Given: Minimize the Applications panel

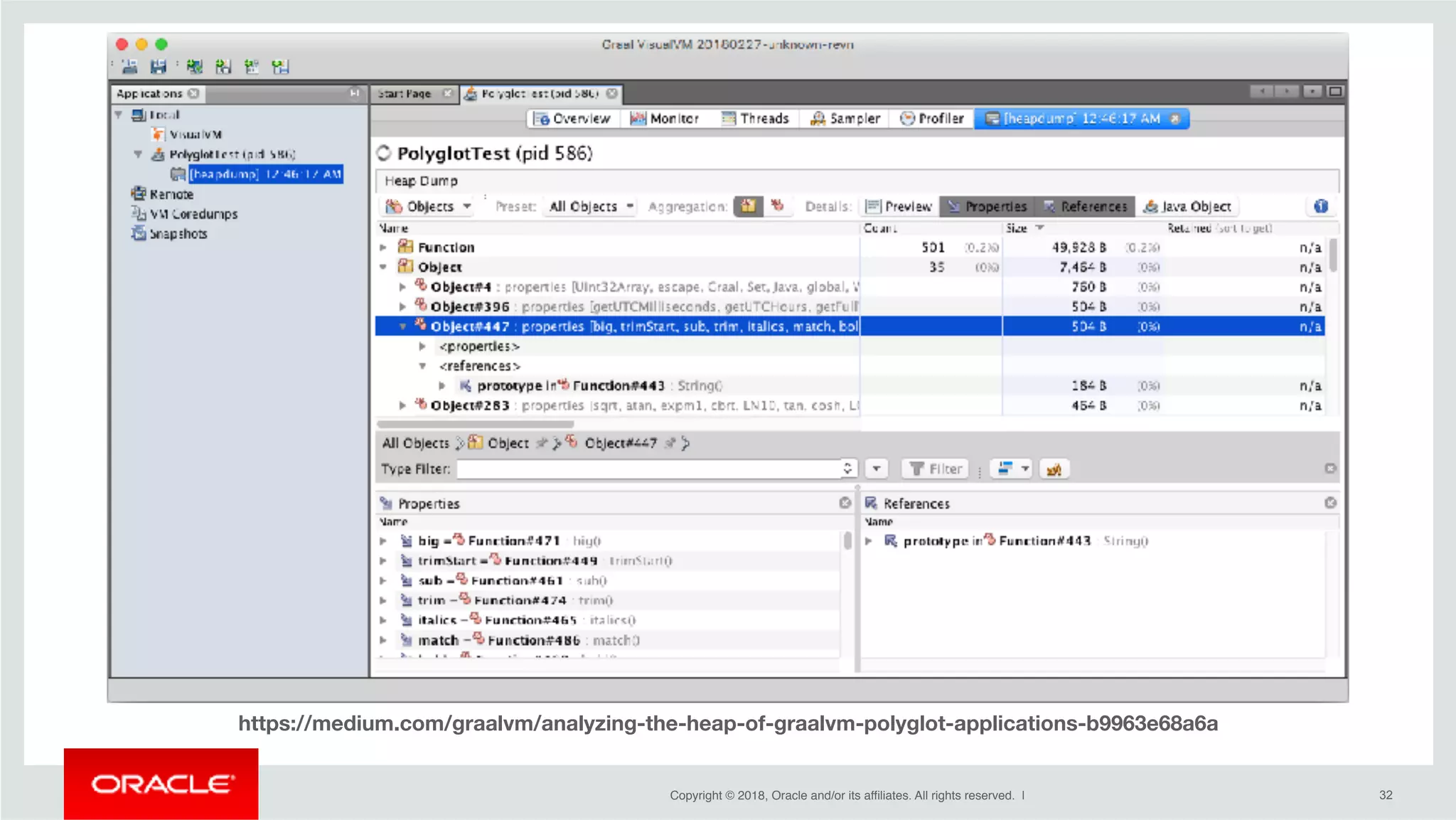Looking at the screenshot, I should (354, 92).
